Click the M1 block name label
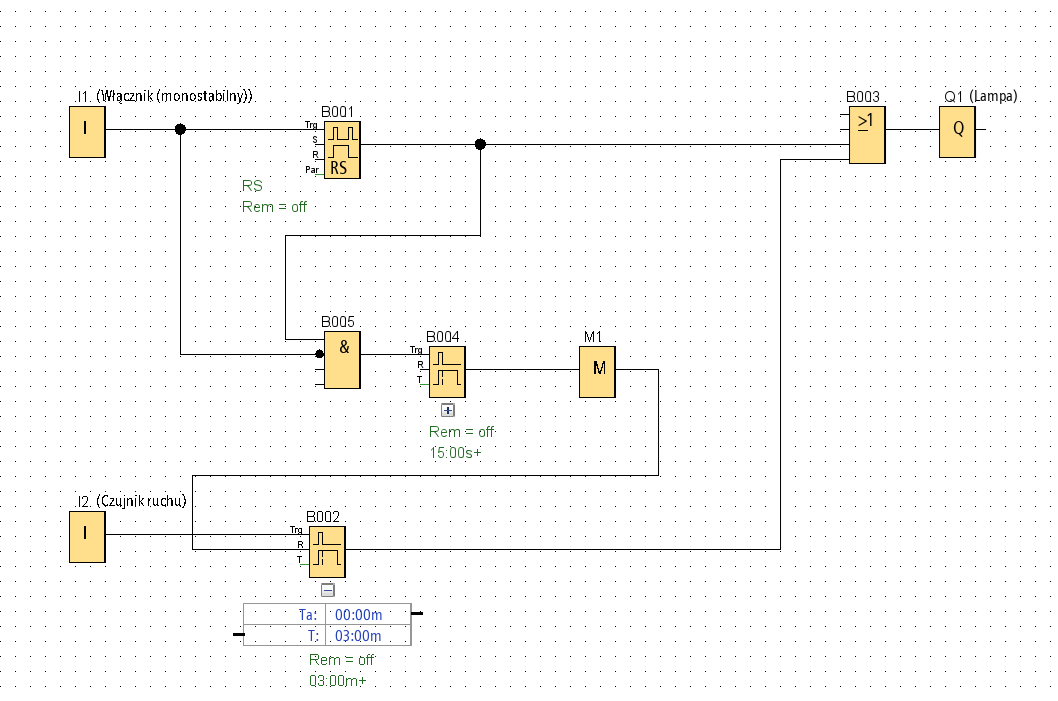 (592, 337)
